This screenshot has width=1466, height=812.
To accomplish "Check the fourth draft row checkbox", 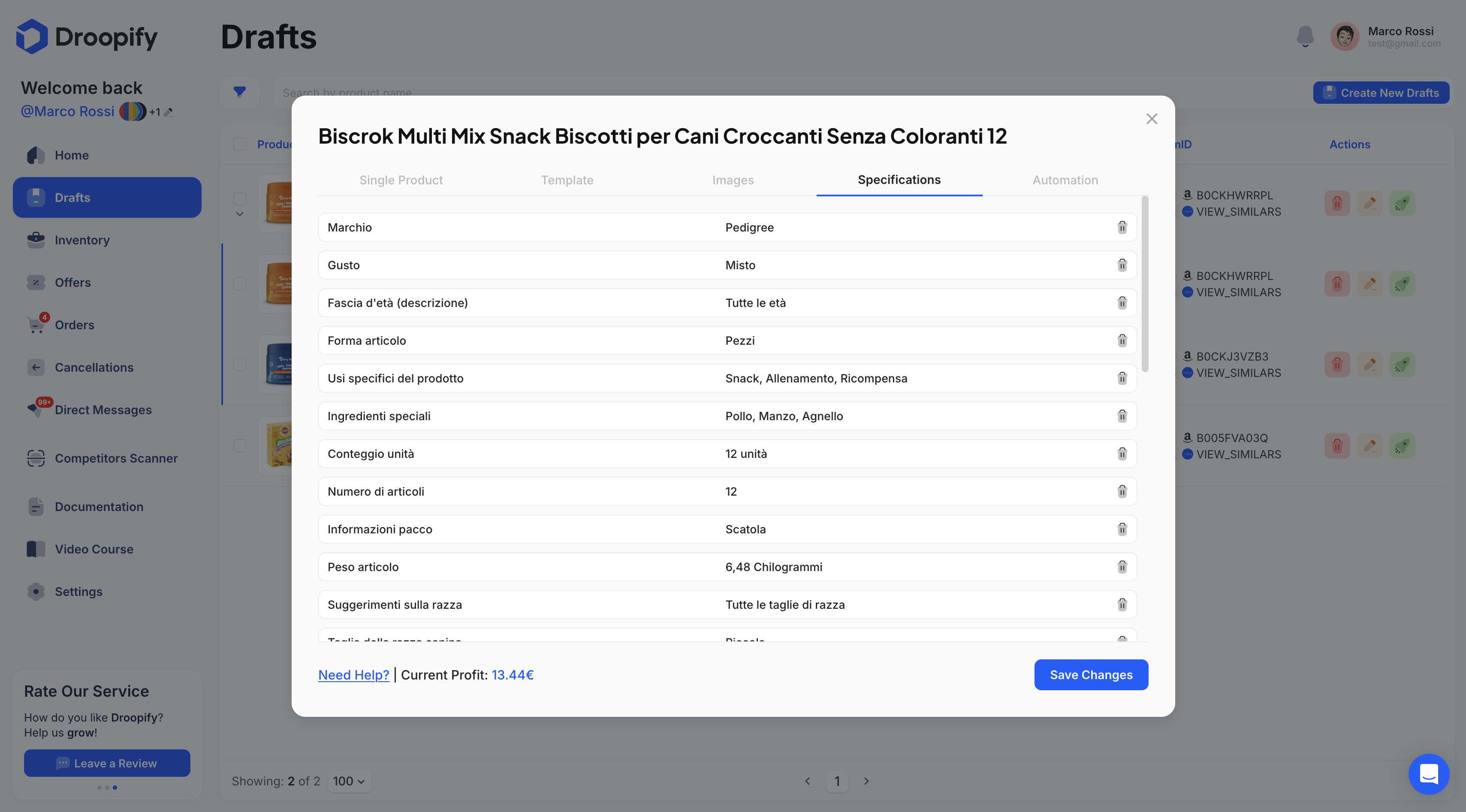I will coord(240,445).
